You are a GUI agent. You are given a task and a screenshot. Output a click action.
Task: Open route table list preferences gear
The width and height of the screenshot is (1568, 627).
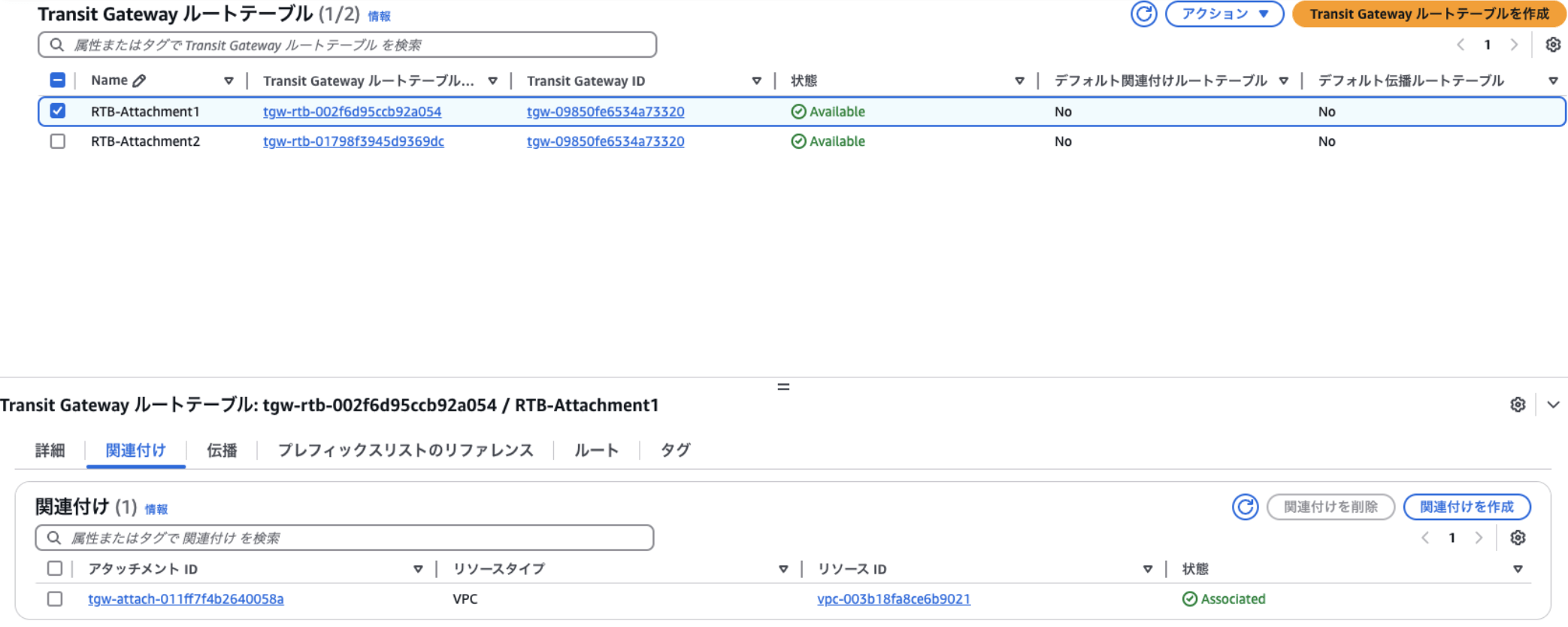(x=1552, y=45)
